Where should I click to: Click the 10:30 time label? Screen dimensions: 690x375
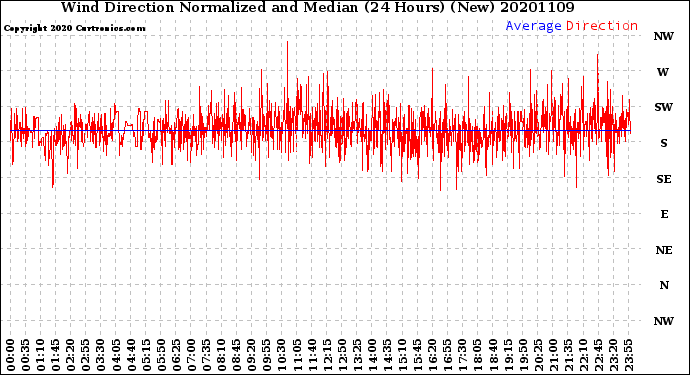pos(282,355)
